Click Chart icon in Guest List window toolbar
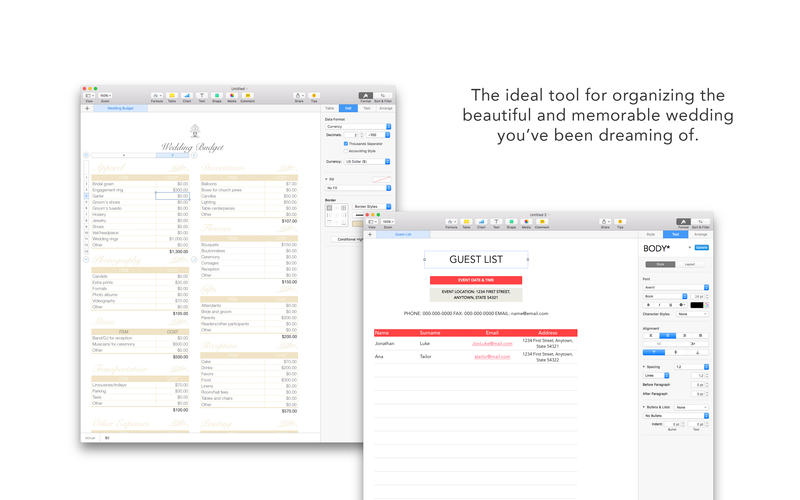The width and height of the screenshot is (800, 500). coord(481,221)
